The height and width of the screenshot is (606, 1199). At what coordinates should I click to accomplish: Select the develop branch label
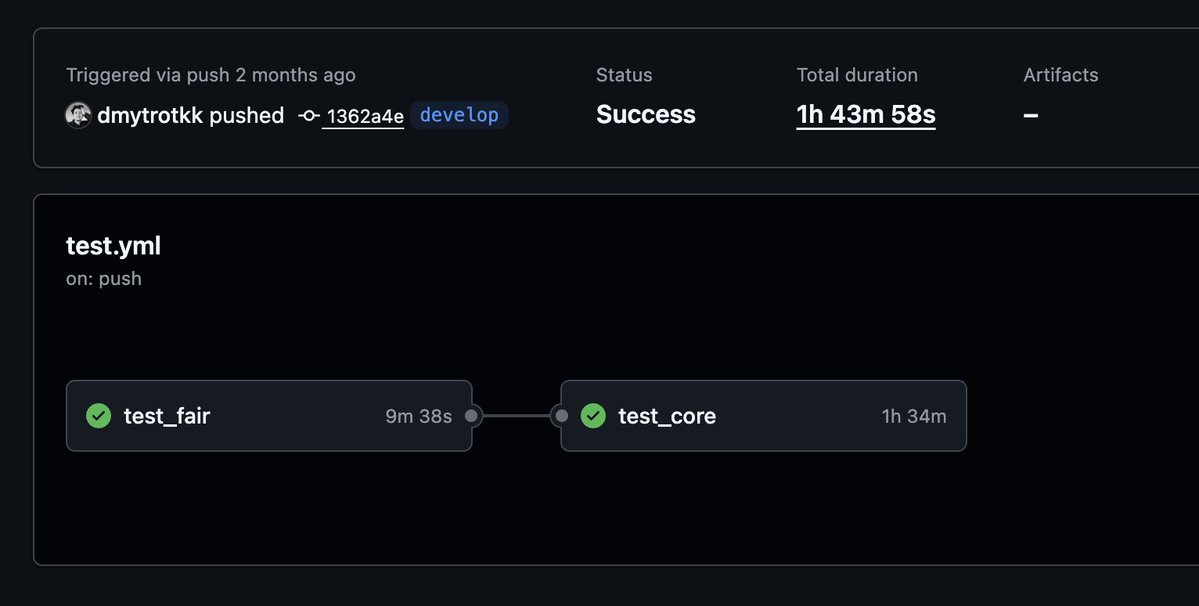[459, 115]
